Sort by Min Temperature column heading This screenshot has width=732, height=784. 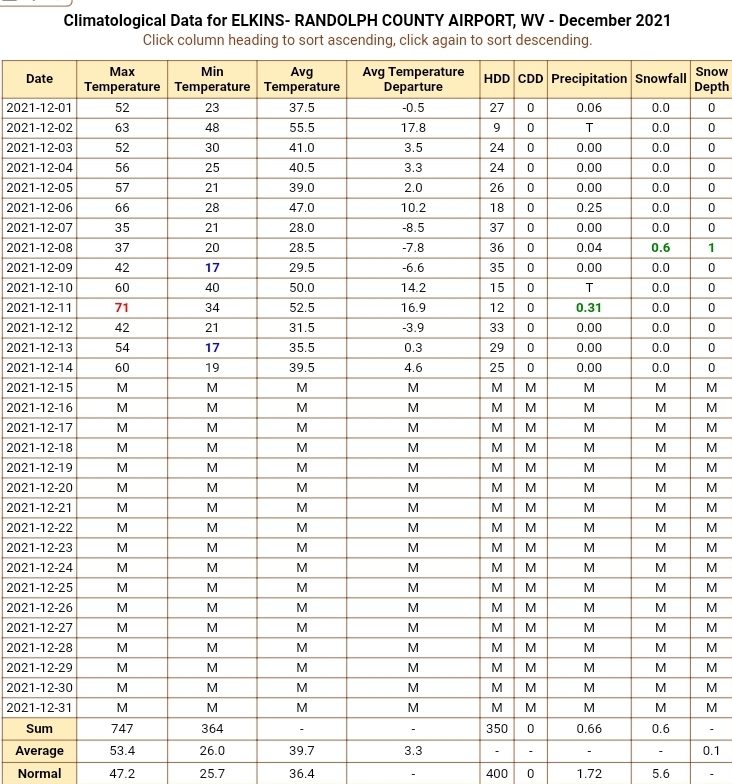[x=212, y=79]
